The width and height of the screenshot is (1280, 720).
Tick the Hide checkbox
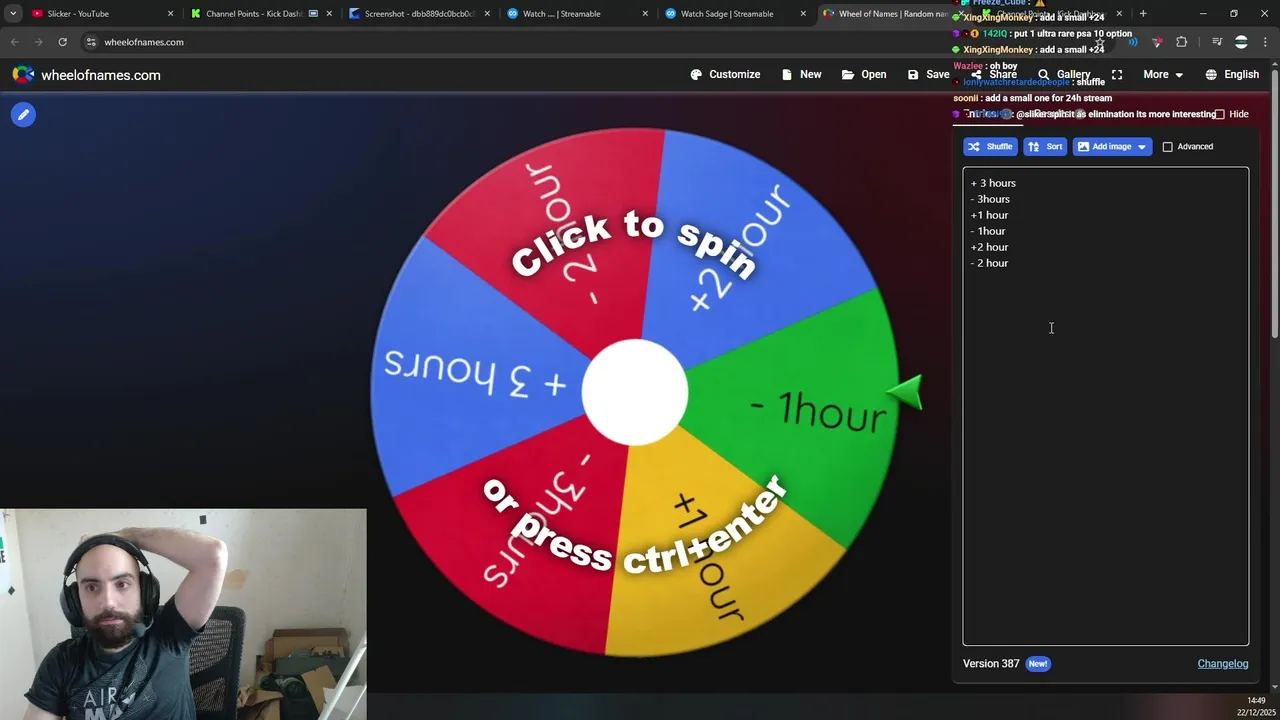pos(1219,114)
